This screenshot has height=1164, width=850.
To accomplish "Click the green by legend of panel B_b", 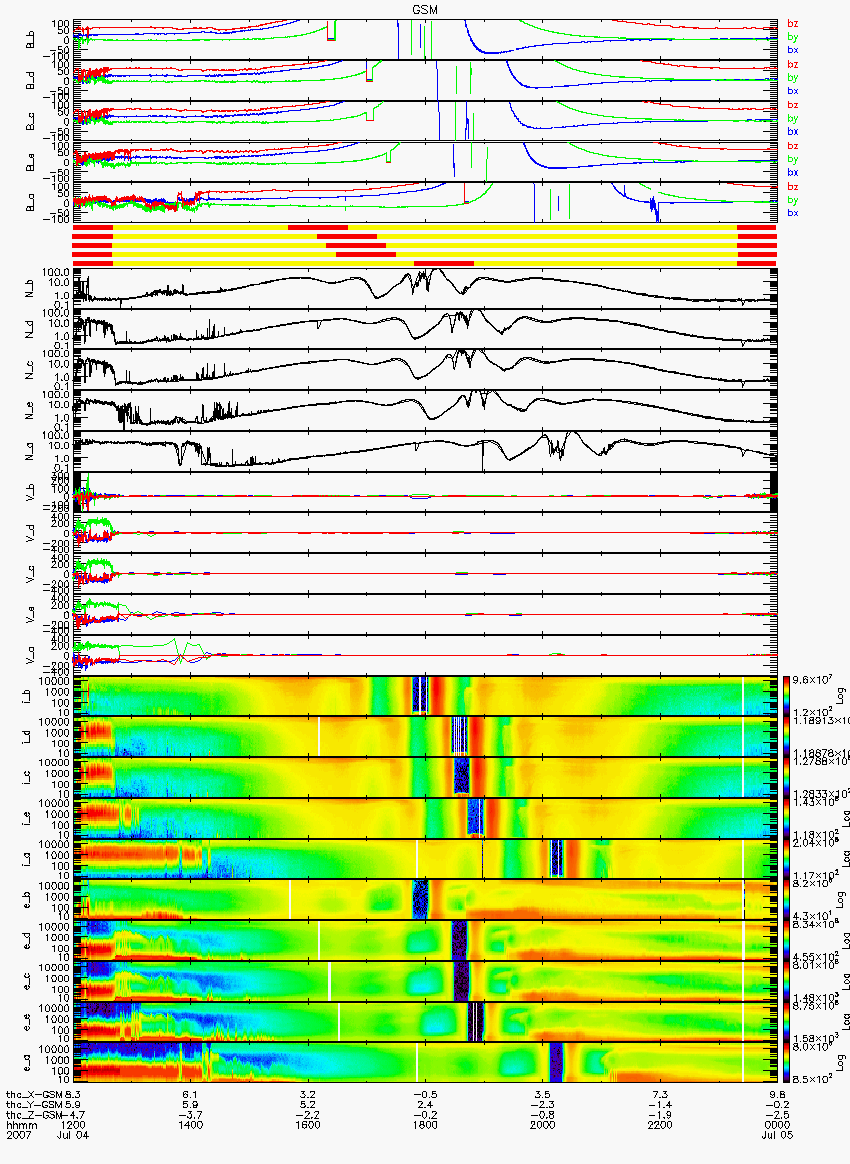I will tap(792, 37).
